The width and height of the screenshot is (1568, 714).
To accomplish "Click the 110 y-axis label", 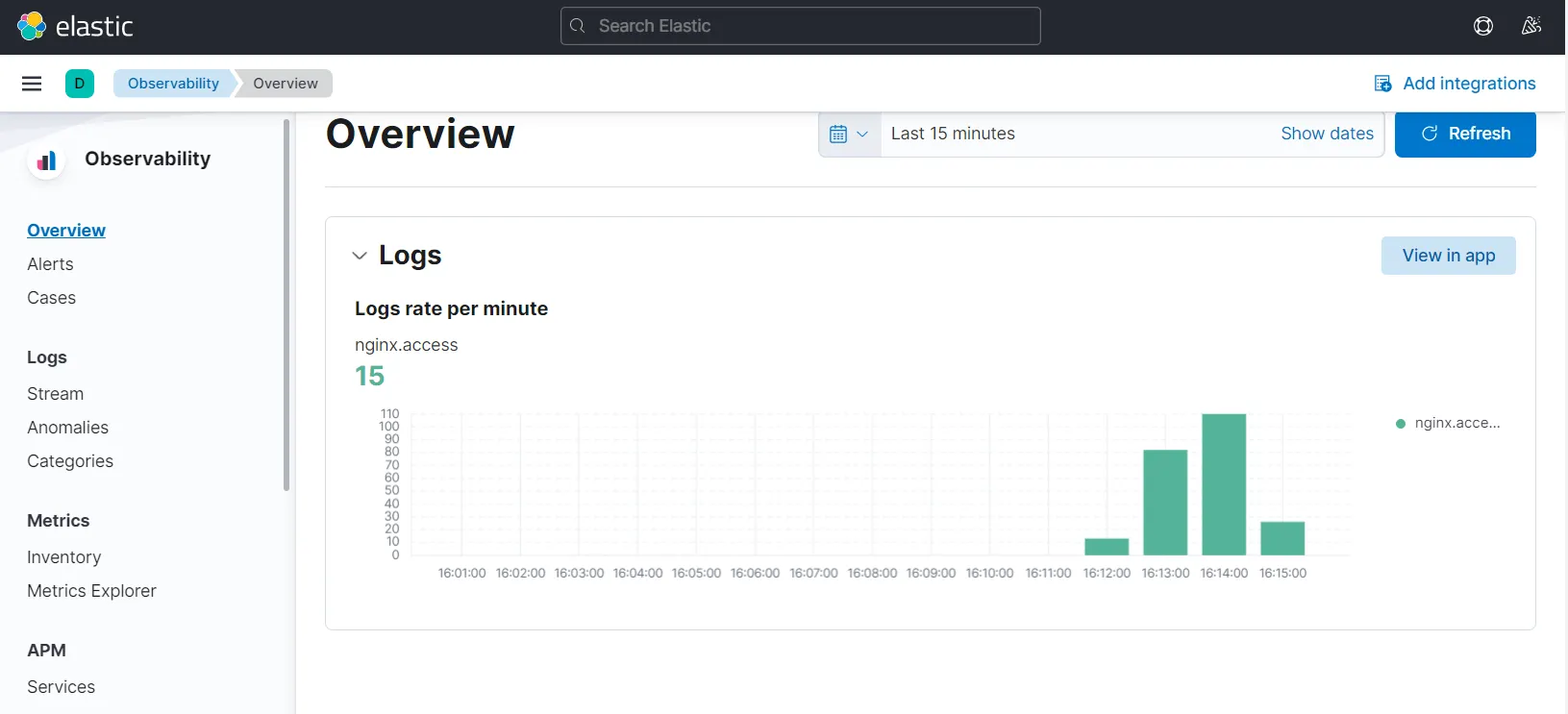I will pyautogui.click(x=389, y=414).
